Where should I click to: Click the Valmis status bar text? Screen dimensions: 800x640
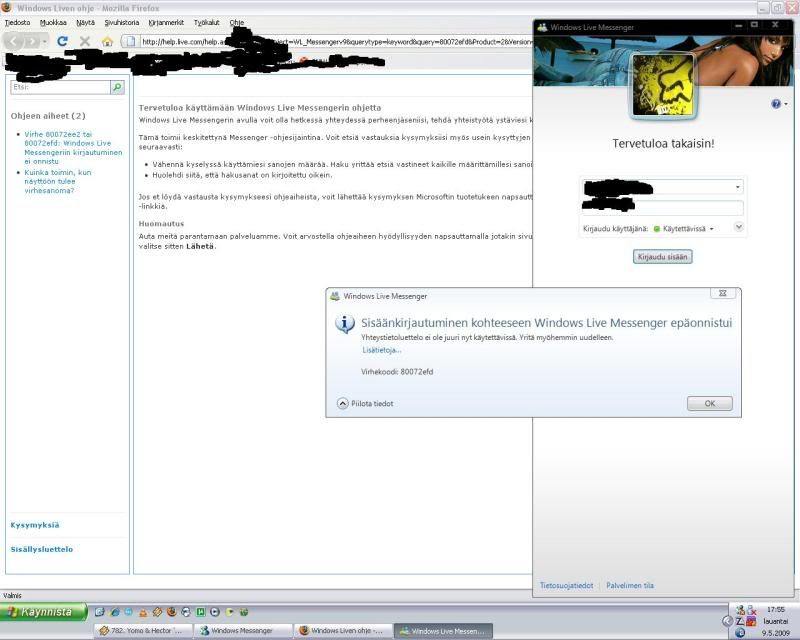[x=12, y=595]
